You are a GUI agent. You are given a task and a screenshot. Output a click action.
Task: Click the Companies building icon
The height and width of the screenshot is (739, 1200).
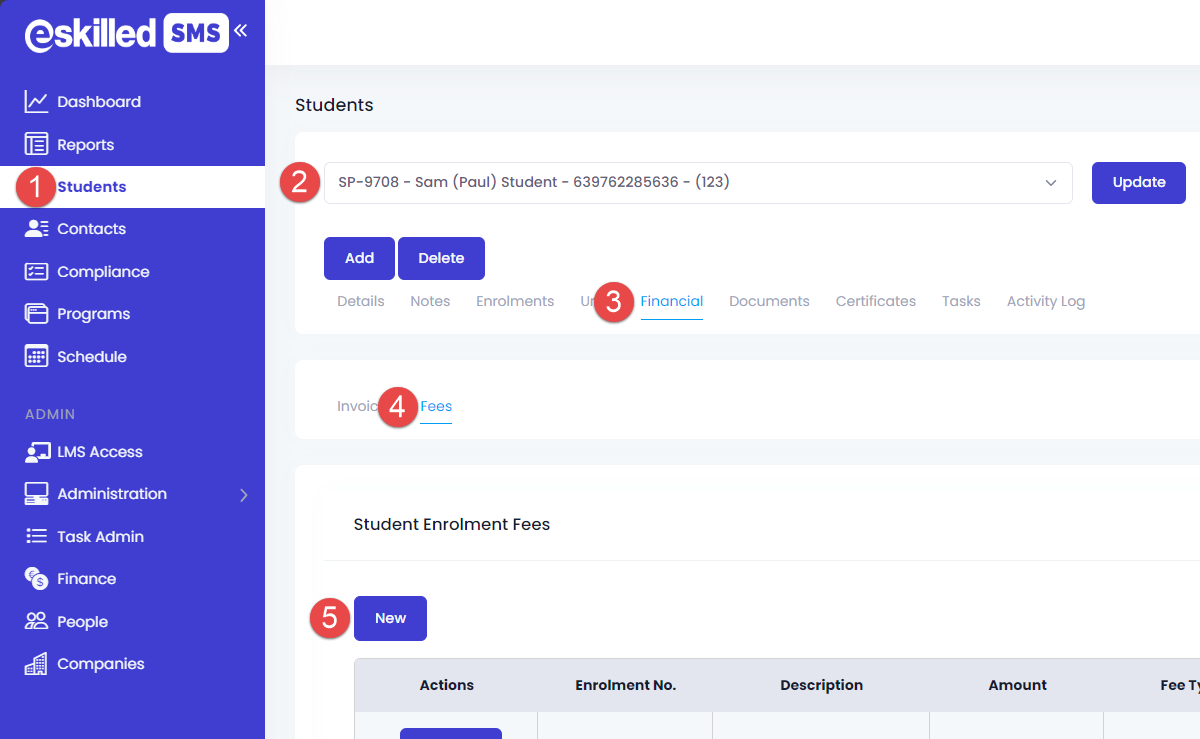37,664
